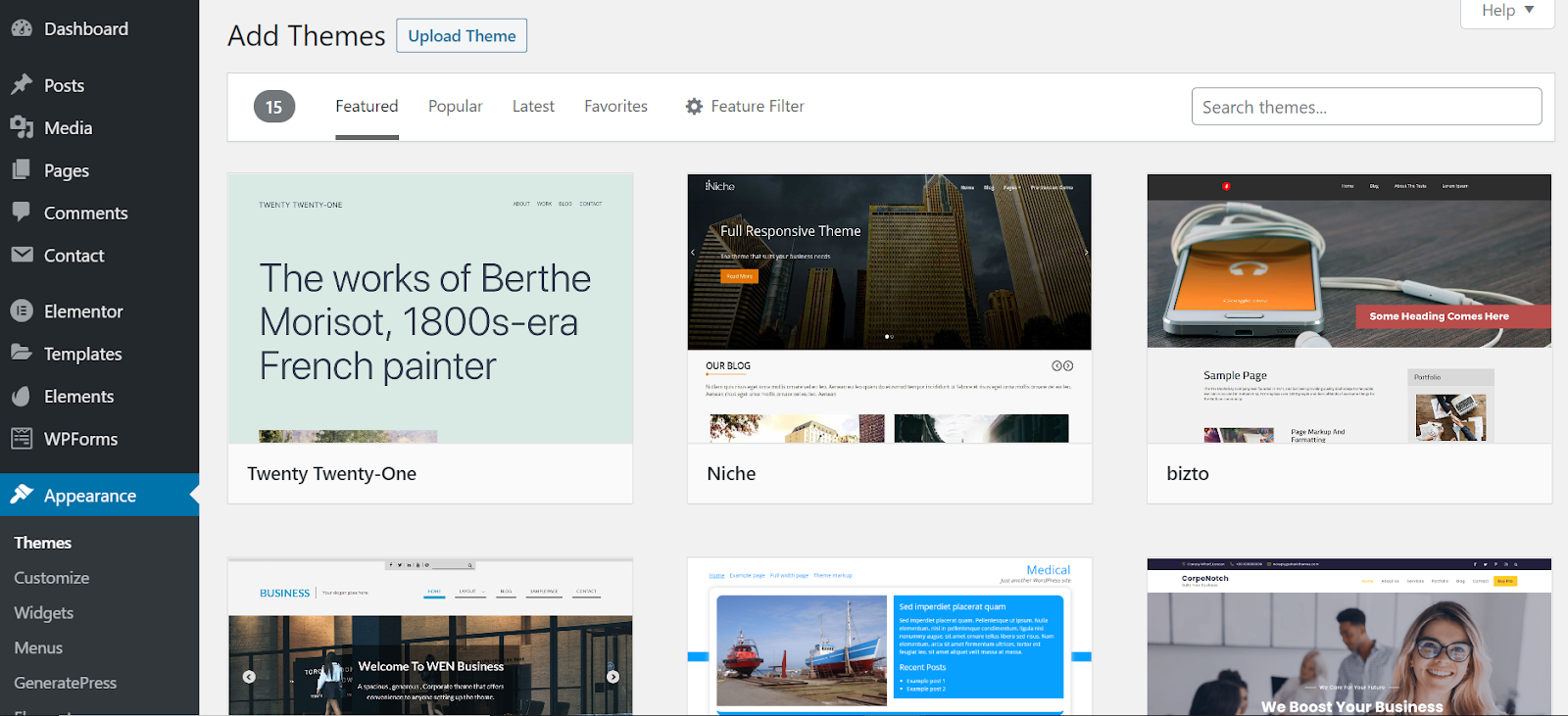
Task: Click the Appearance paintbrush icon
Action: pyautogui.click(x=22, y=495)
